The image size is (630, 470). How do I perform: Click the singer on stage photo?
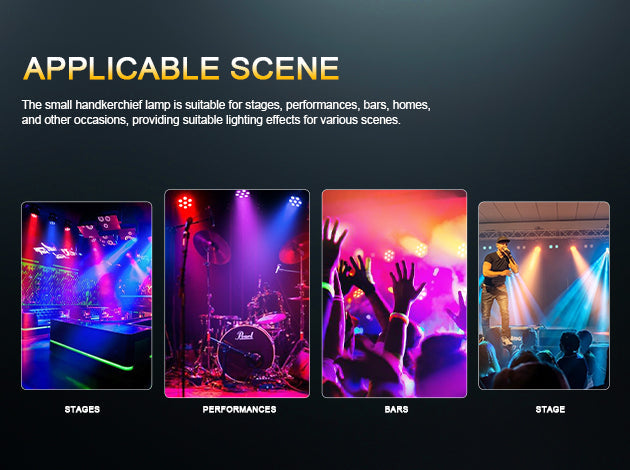click(544, 295)
